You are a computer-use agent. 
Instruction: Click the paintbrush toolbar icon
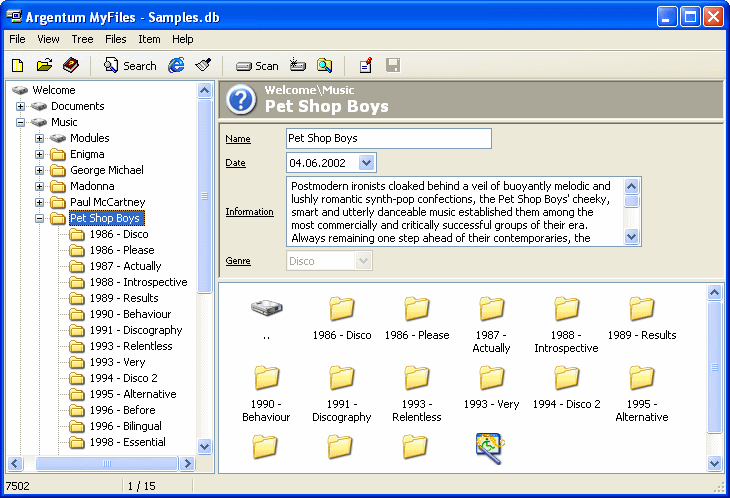pyautogui.click(x=204, y=66)
